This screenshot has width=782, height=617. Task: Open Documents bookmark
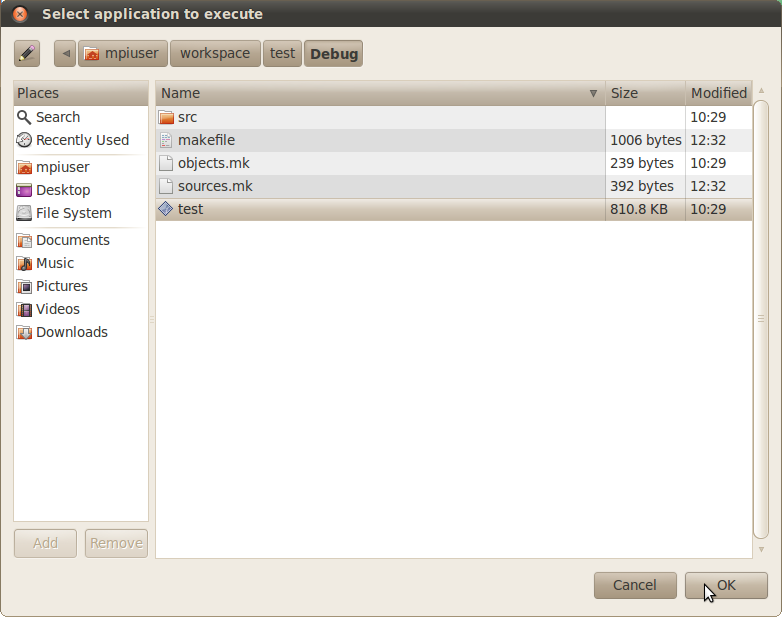81,240
